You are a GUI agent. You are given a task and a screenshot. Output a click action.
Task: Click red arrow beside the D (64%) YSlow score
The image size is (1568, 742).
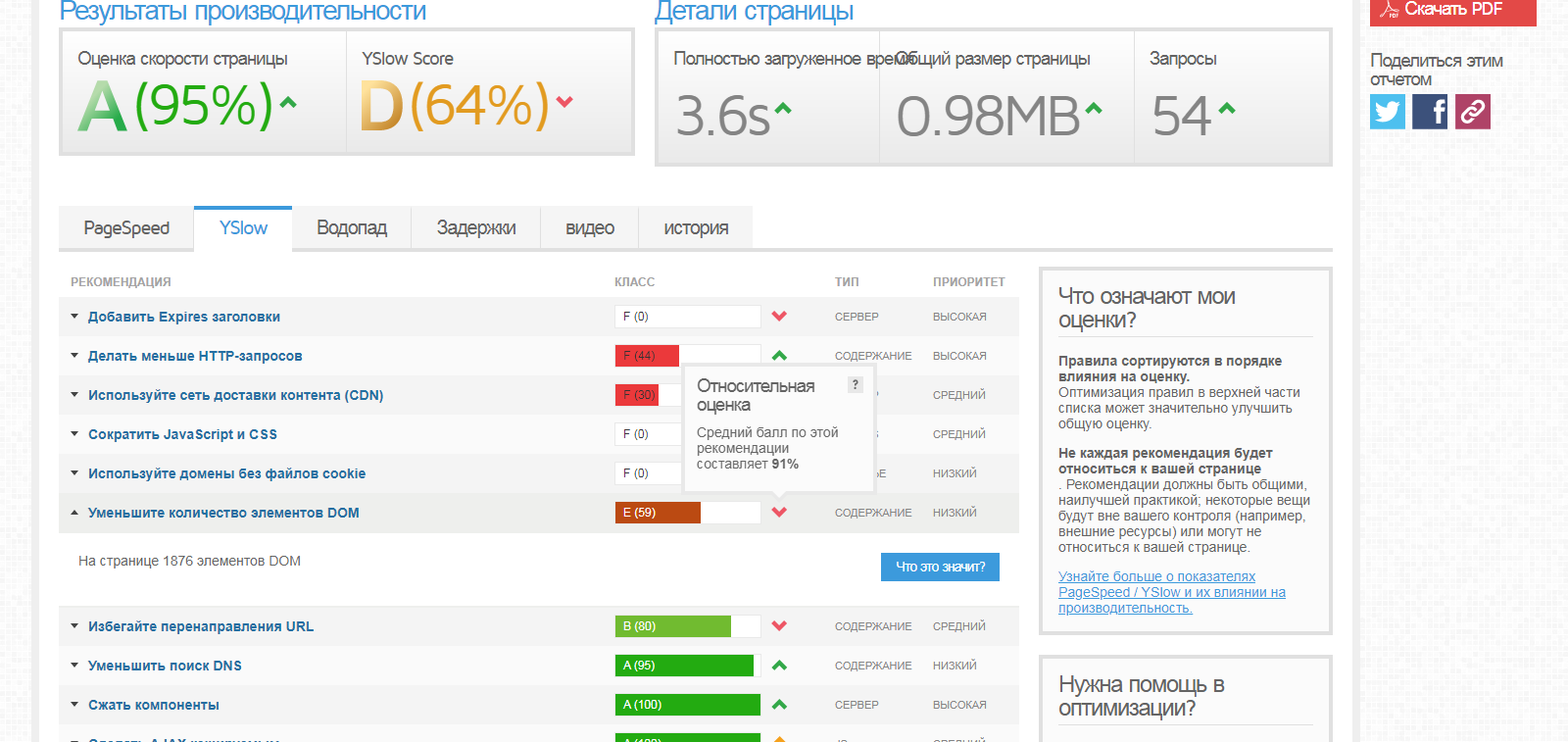564,101
